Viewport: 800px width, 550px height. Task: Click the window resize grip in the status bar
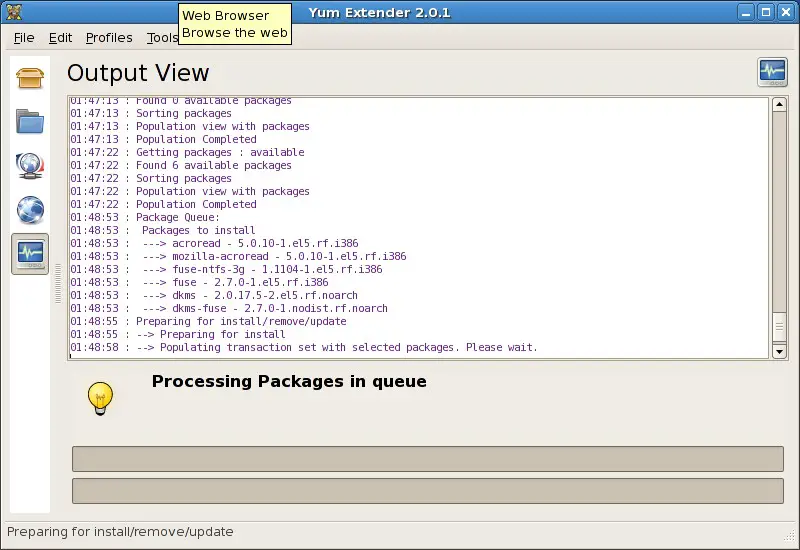(x=789, y=535)
